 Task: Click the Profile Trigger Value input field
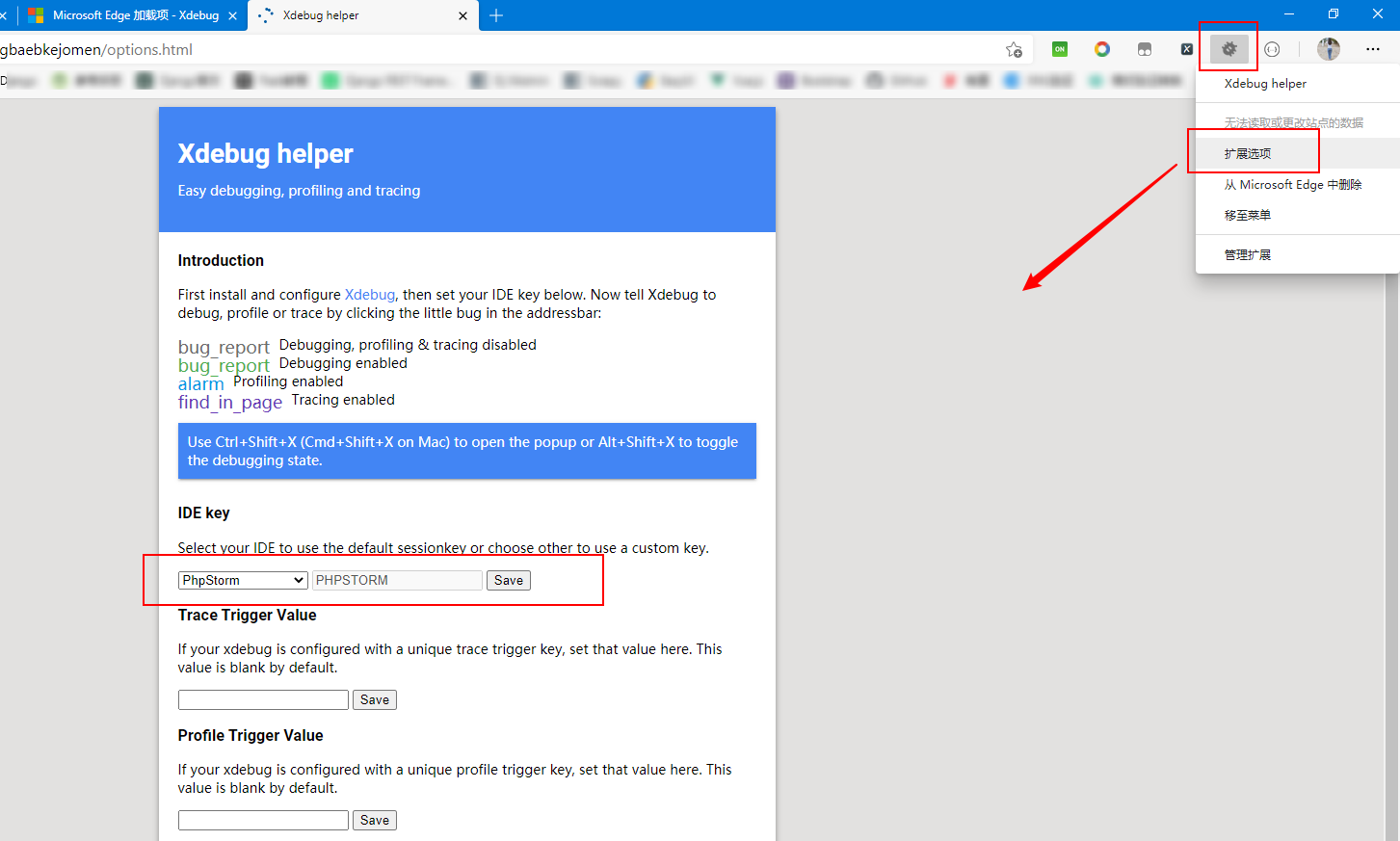(x=263, y=820)
